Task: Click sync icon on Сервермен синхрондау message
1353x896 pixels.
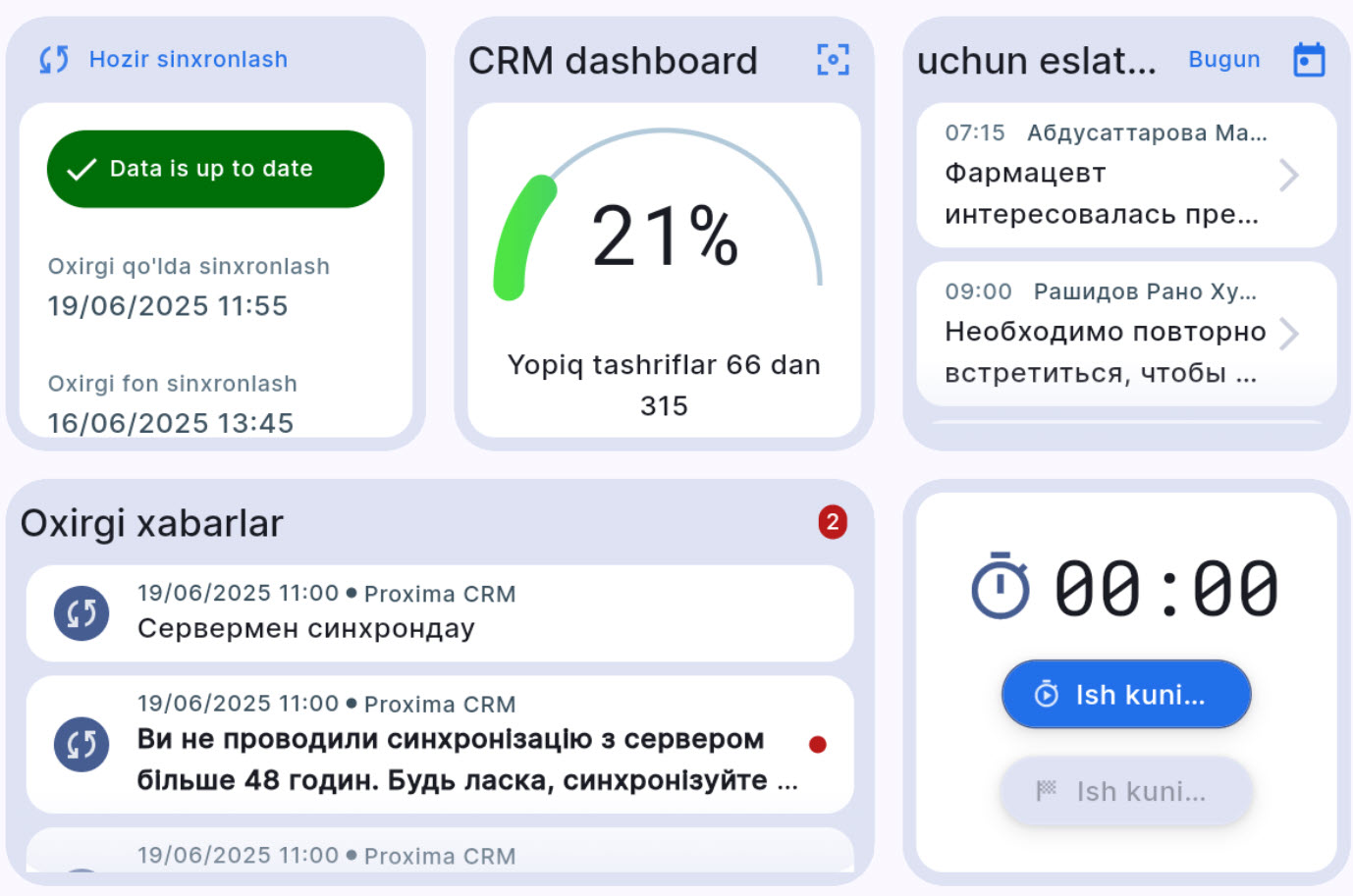Action: pos(81,613)
